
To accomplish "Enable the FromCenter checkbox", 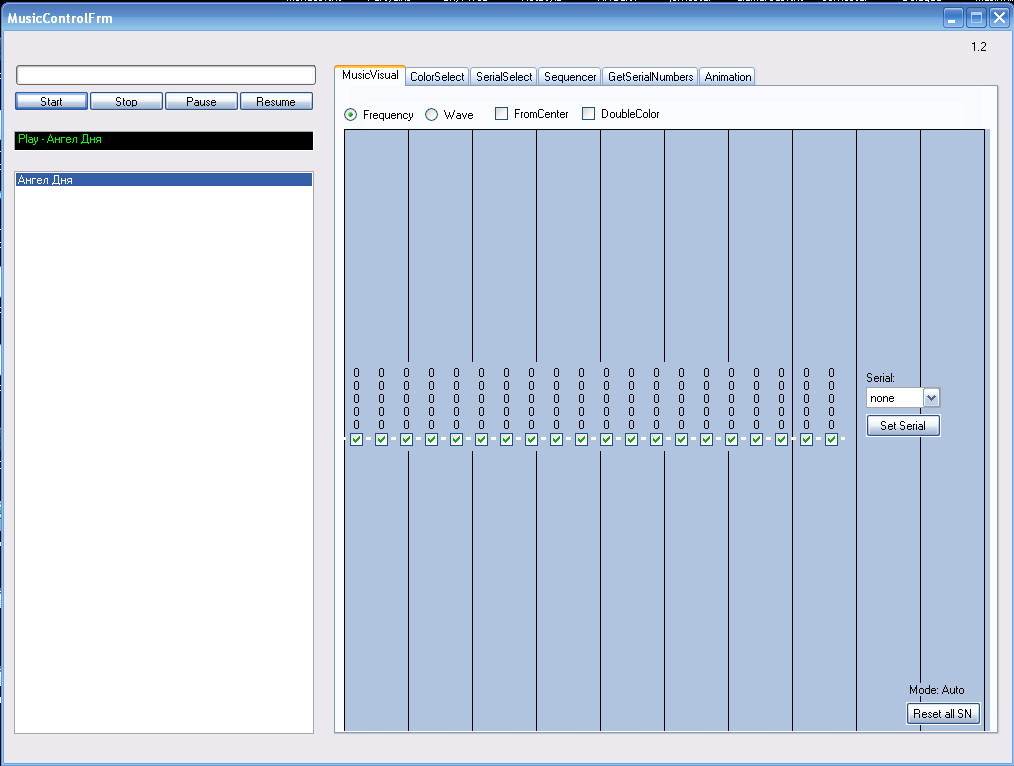I will (x=502, y=114).
